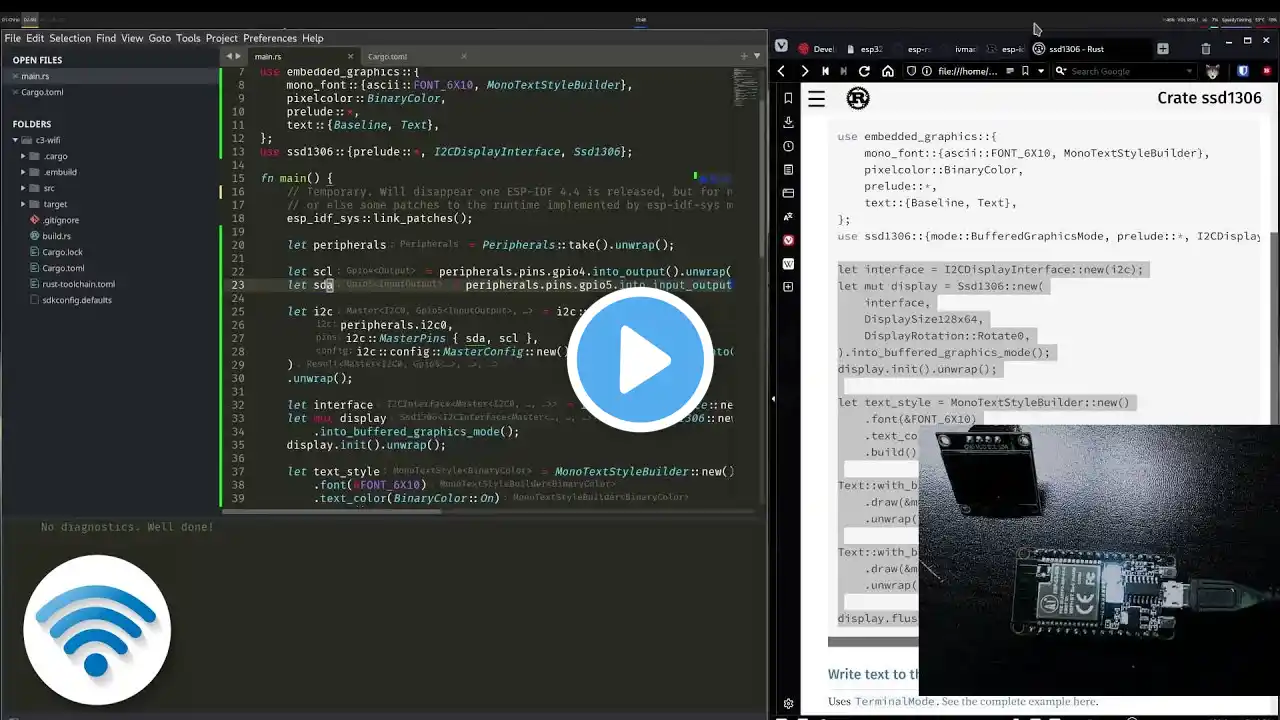Open the rustdoc sidebar hamburger menu

click(817, 98)
